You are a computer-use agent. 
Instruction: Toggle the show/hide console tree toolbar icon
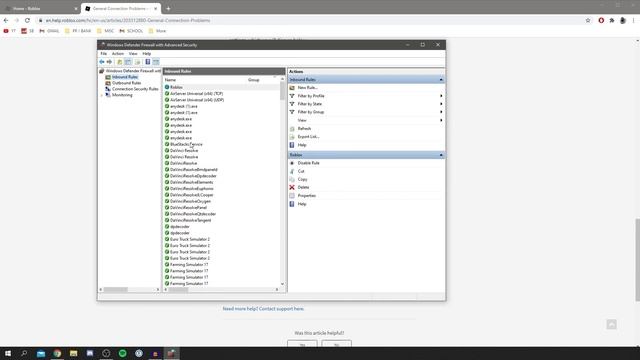(x=128, y=62)
